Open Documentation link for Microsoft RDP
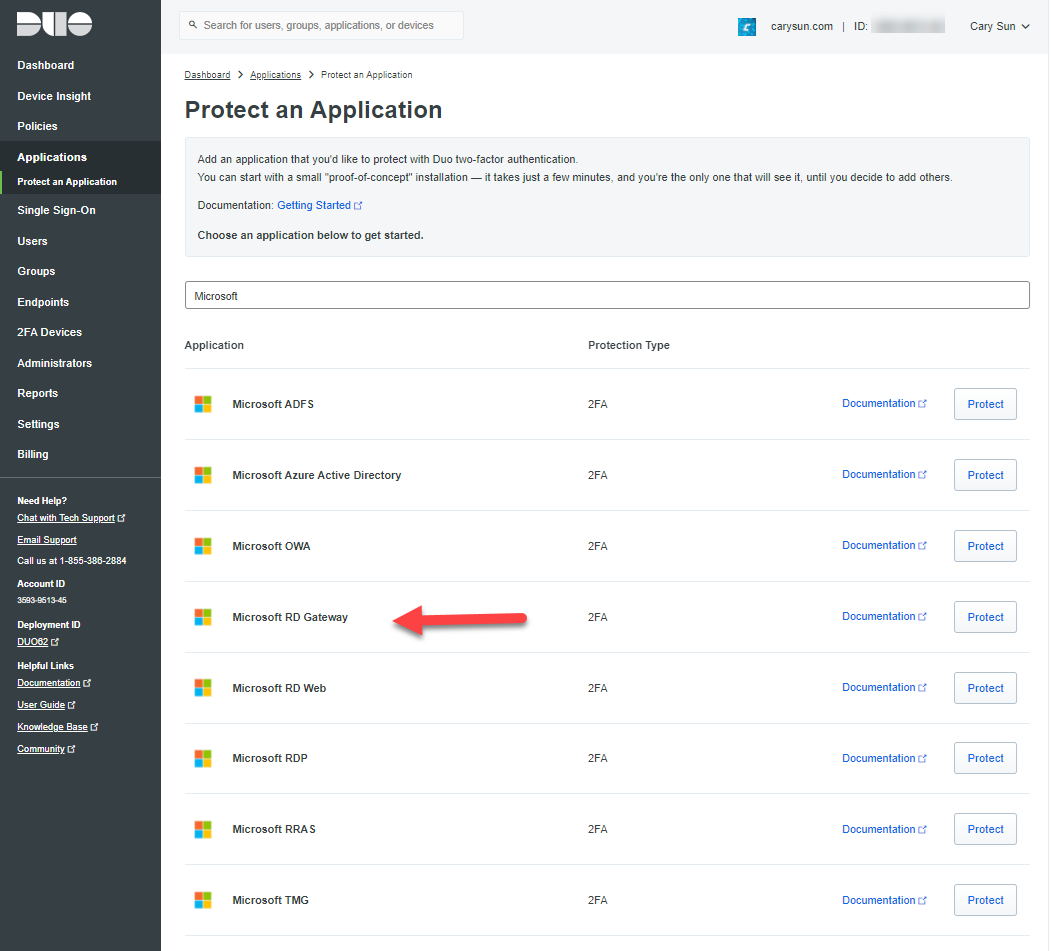This screenshot has height=951, width=1051. 885,758
